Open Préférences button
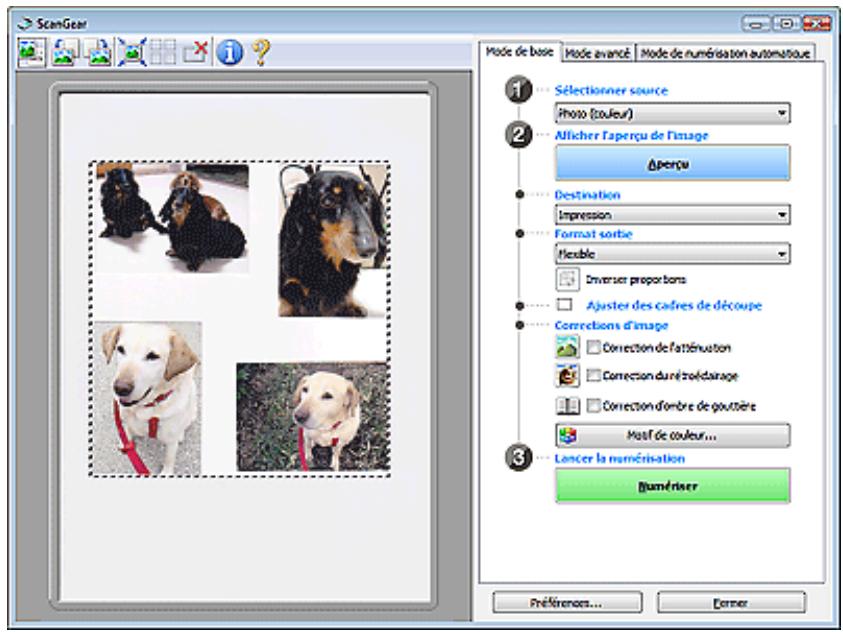Viewport: 843px width, 632px height. point(567,602)
